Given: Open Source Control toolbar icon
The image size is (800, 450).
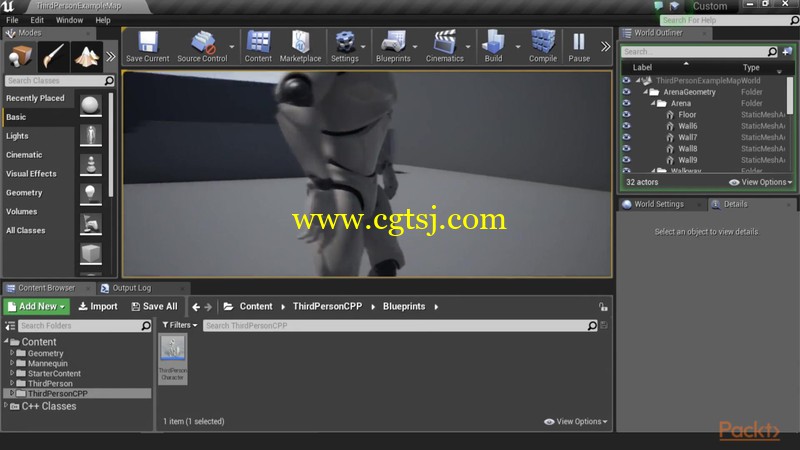Looking at the screenshot, I should 202,46.
